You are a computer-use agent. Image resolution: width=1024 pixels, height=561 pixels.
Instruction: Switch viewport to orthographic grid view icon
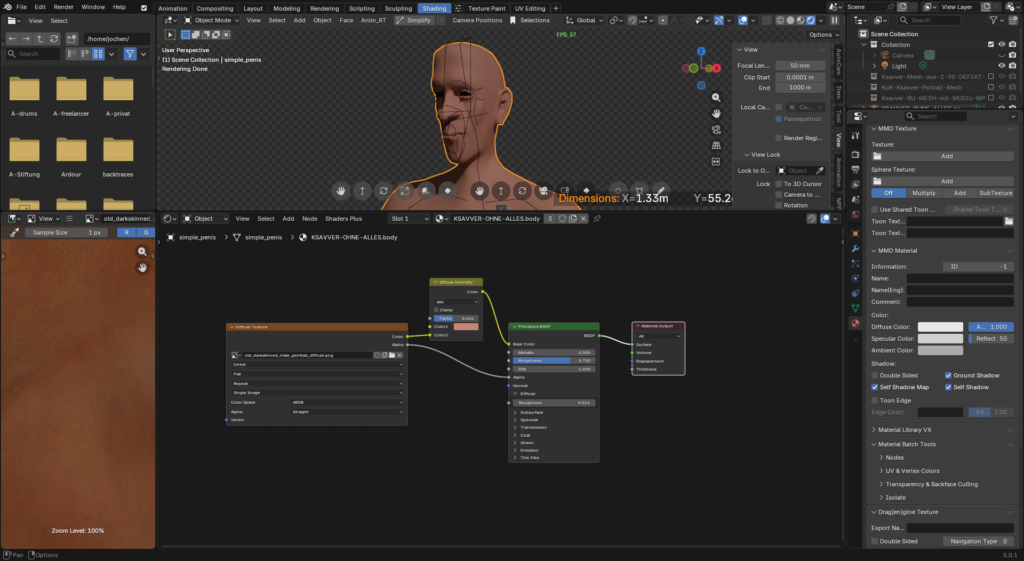tap(716, 145)
